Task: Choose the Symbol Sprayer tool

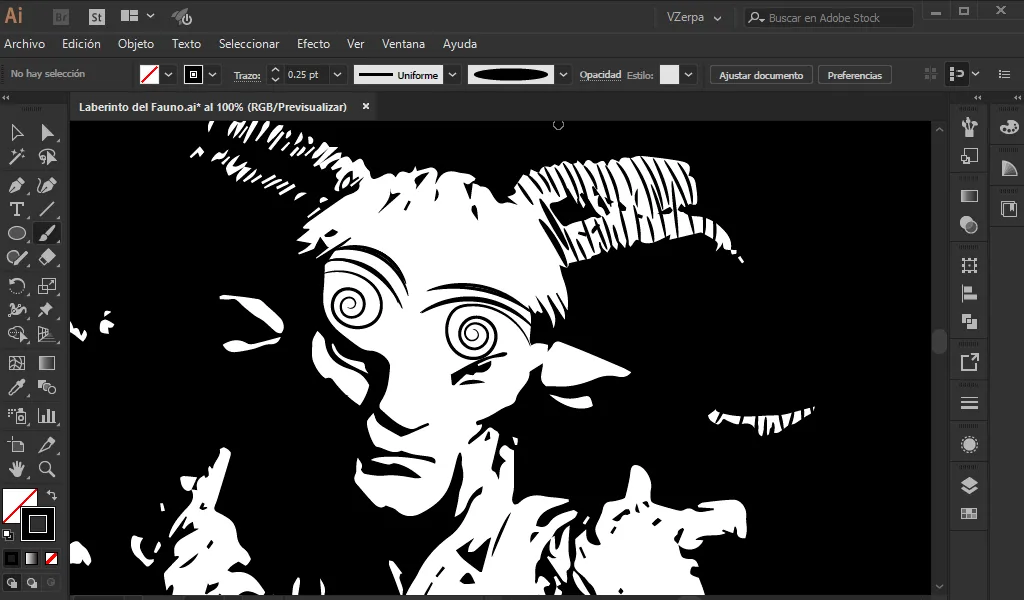Action: pos(17,416)
